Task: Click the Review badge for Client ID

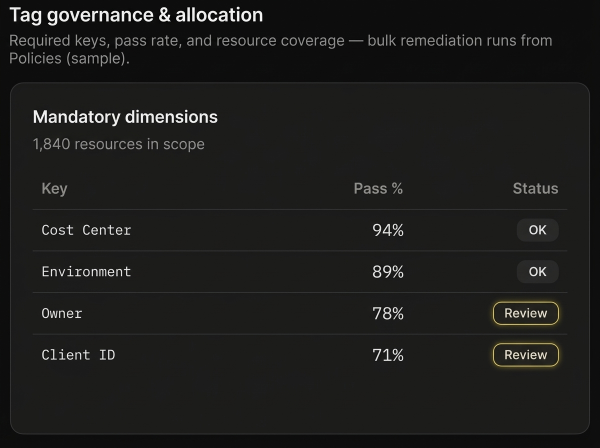Action: coord(525,355)
